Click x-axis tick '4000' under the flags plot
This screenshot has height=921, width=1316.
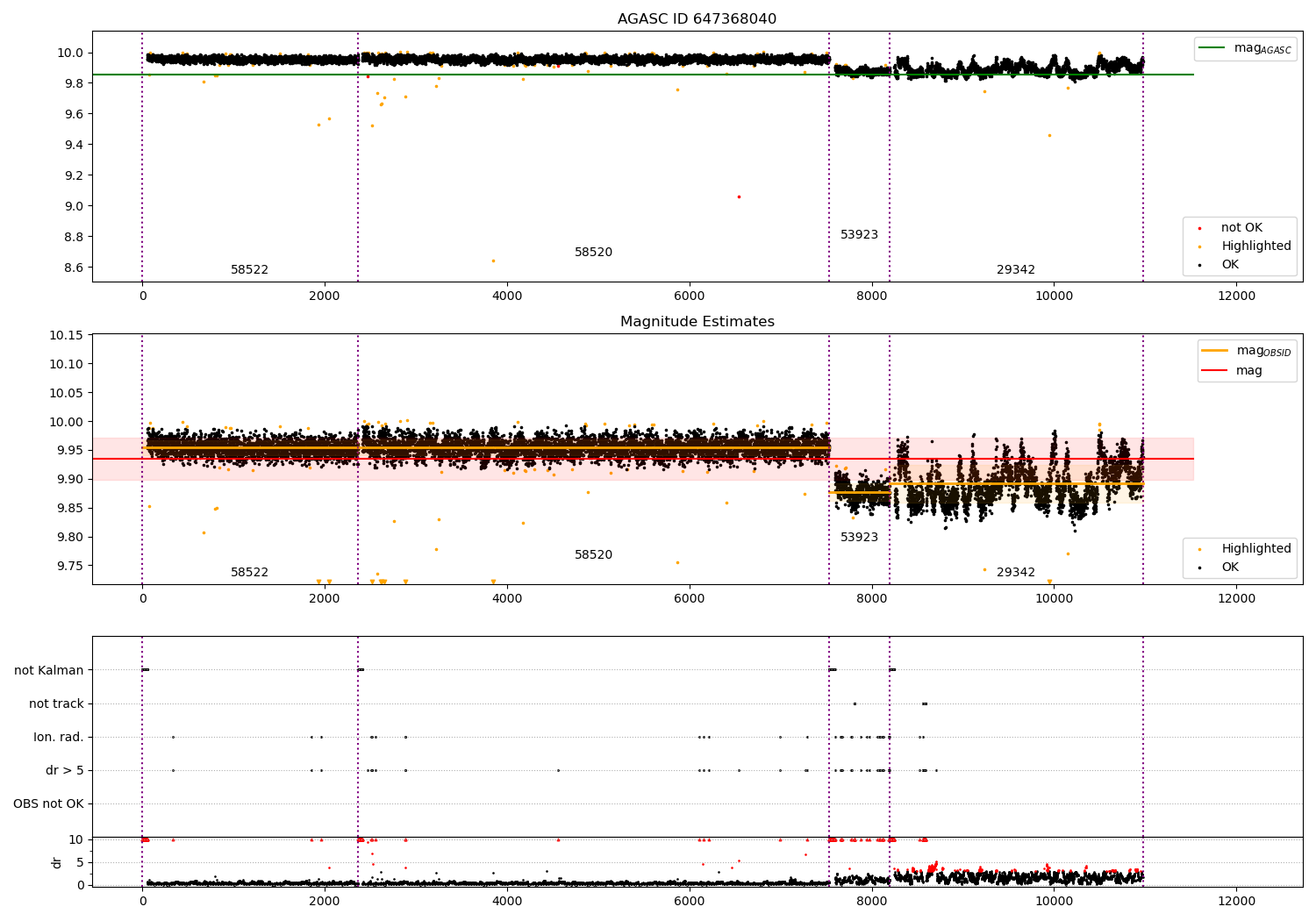[x=507, y=902]
